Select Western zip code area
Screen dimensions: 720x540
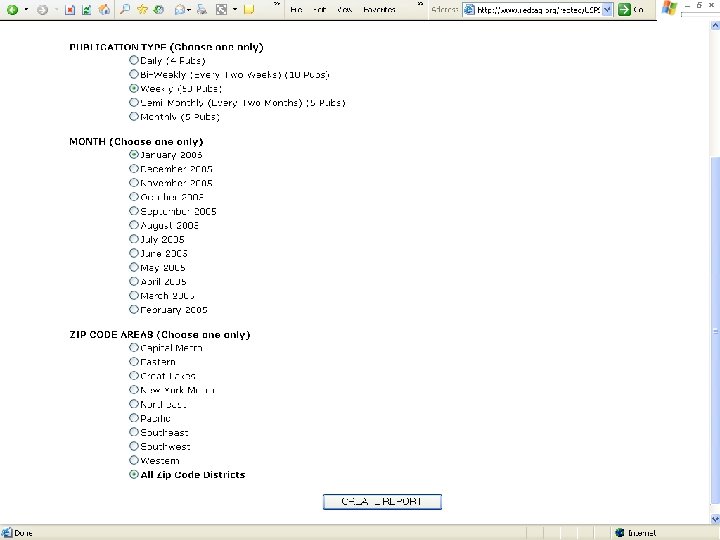134,460
